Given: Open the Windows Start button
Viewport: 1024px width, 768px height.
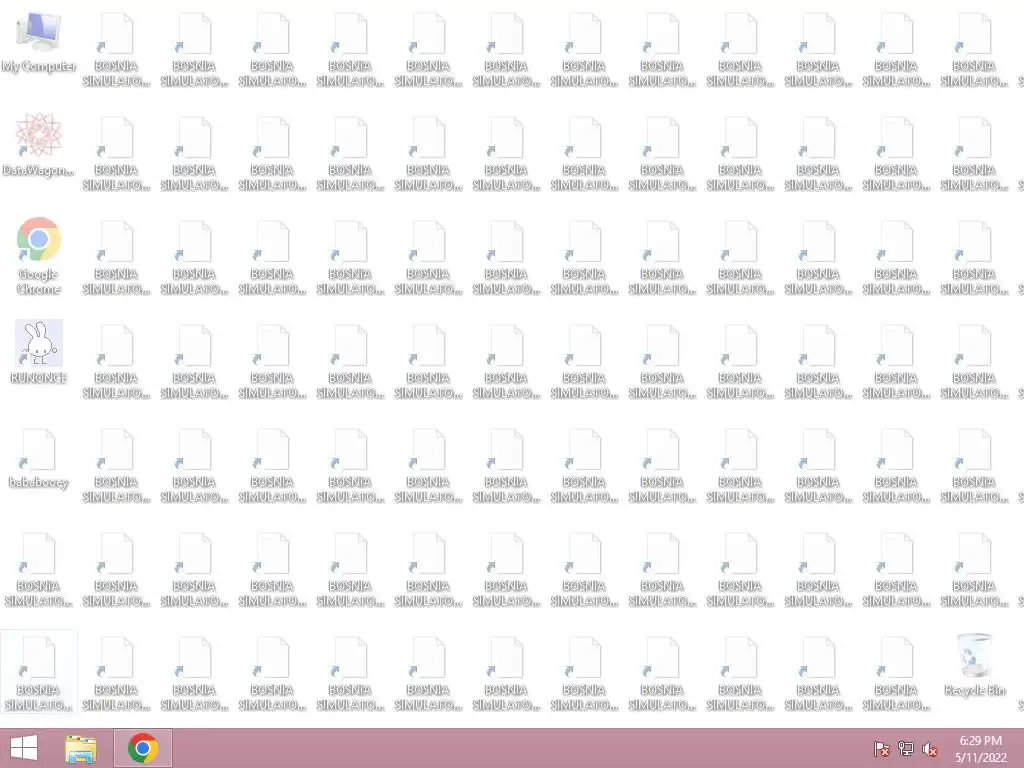Looking at the screenshot, I should point(24,748).
